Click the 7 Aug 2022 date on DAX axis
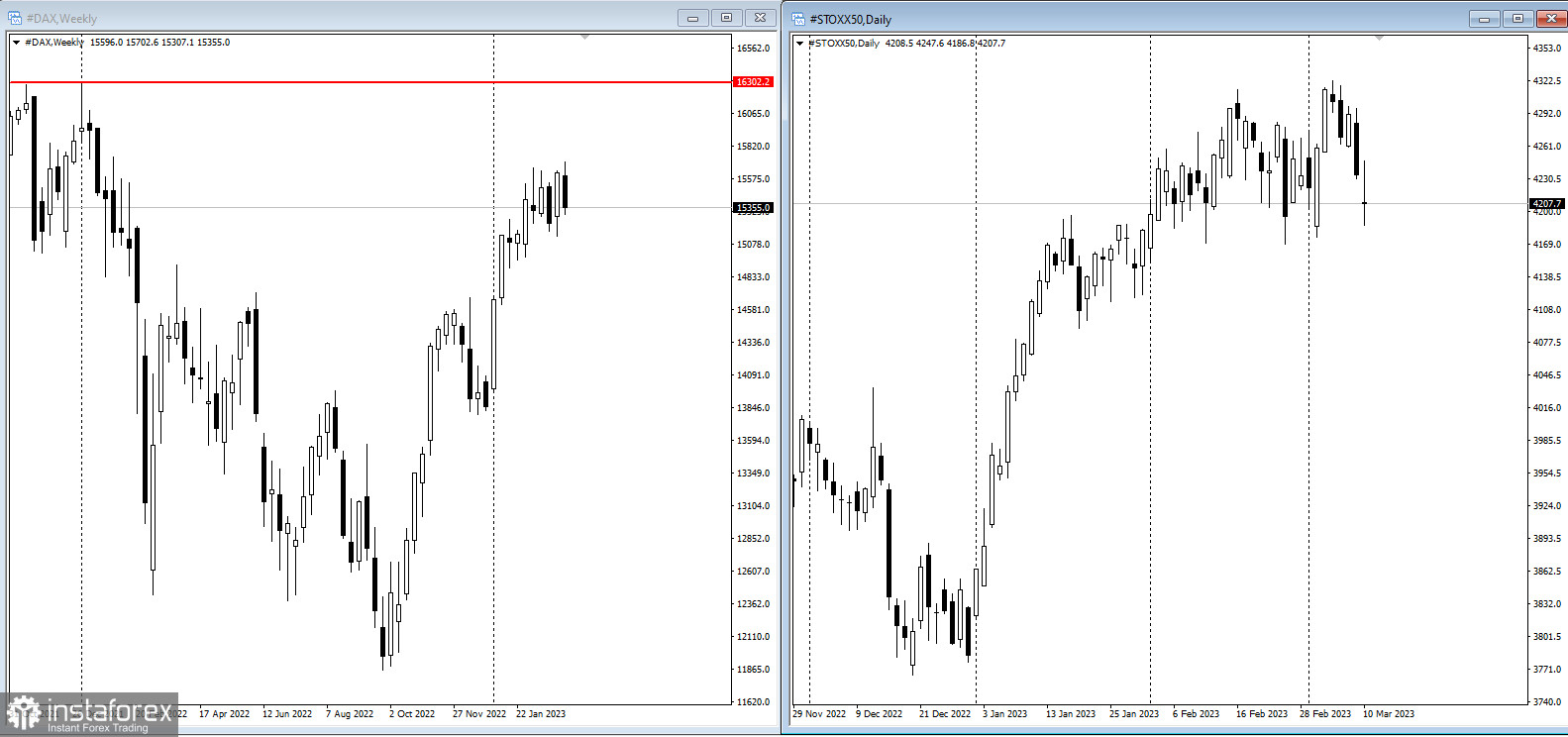1568x737 pixels. 350,714
